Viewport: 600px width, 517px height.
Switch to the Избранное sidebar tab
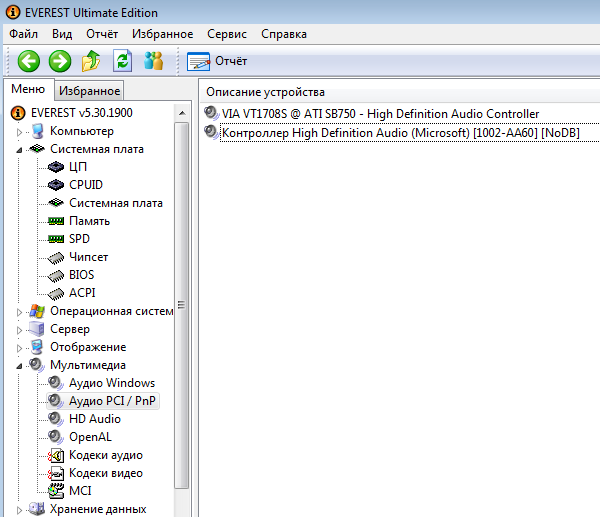coord(90,91)
